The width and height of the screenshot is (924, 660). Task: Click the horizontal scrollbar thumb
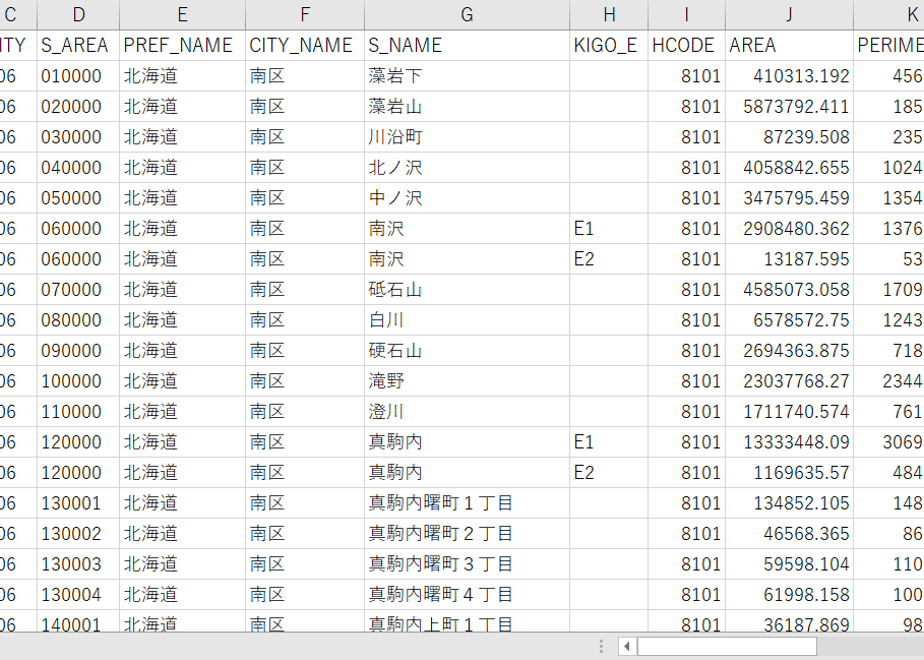point(727,646)
